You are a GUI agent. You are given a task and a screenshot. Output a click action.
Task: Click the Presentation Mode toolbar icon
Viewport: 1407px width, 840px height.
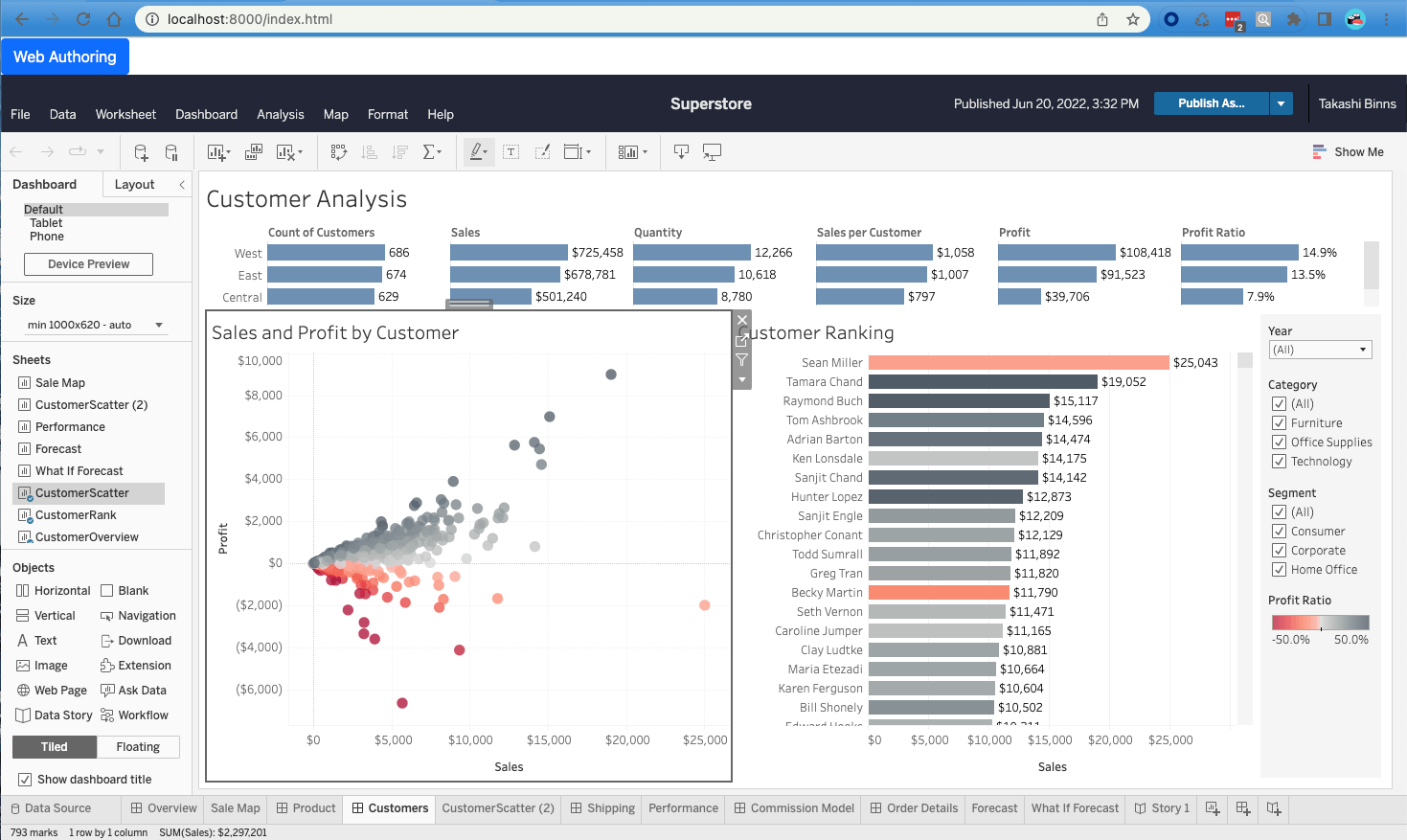coord(712,152)
